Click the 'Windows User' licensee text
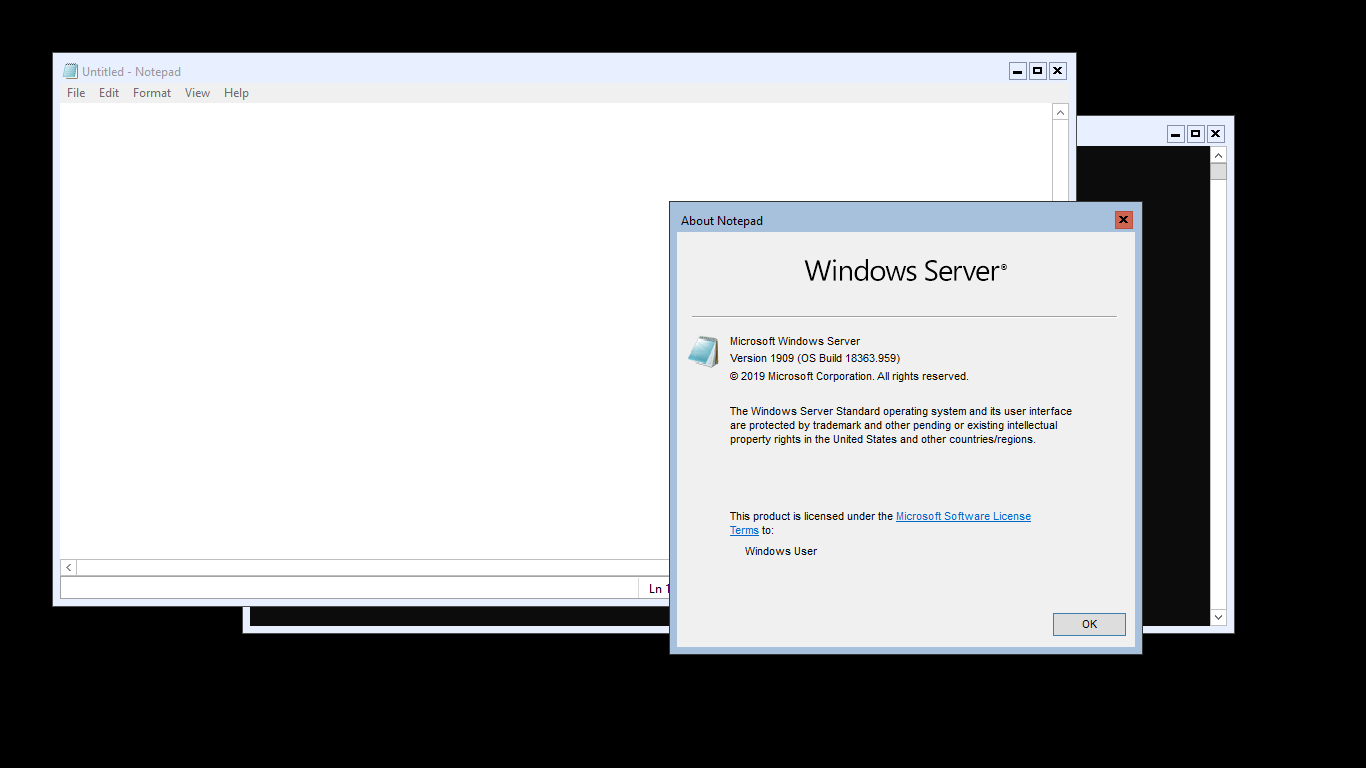This screenshot has width=1366, height=768. pos(781,551)
